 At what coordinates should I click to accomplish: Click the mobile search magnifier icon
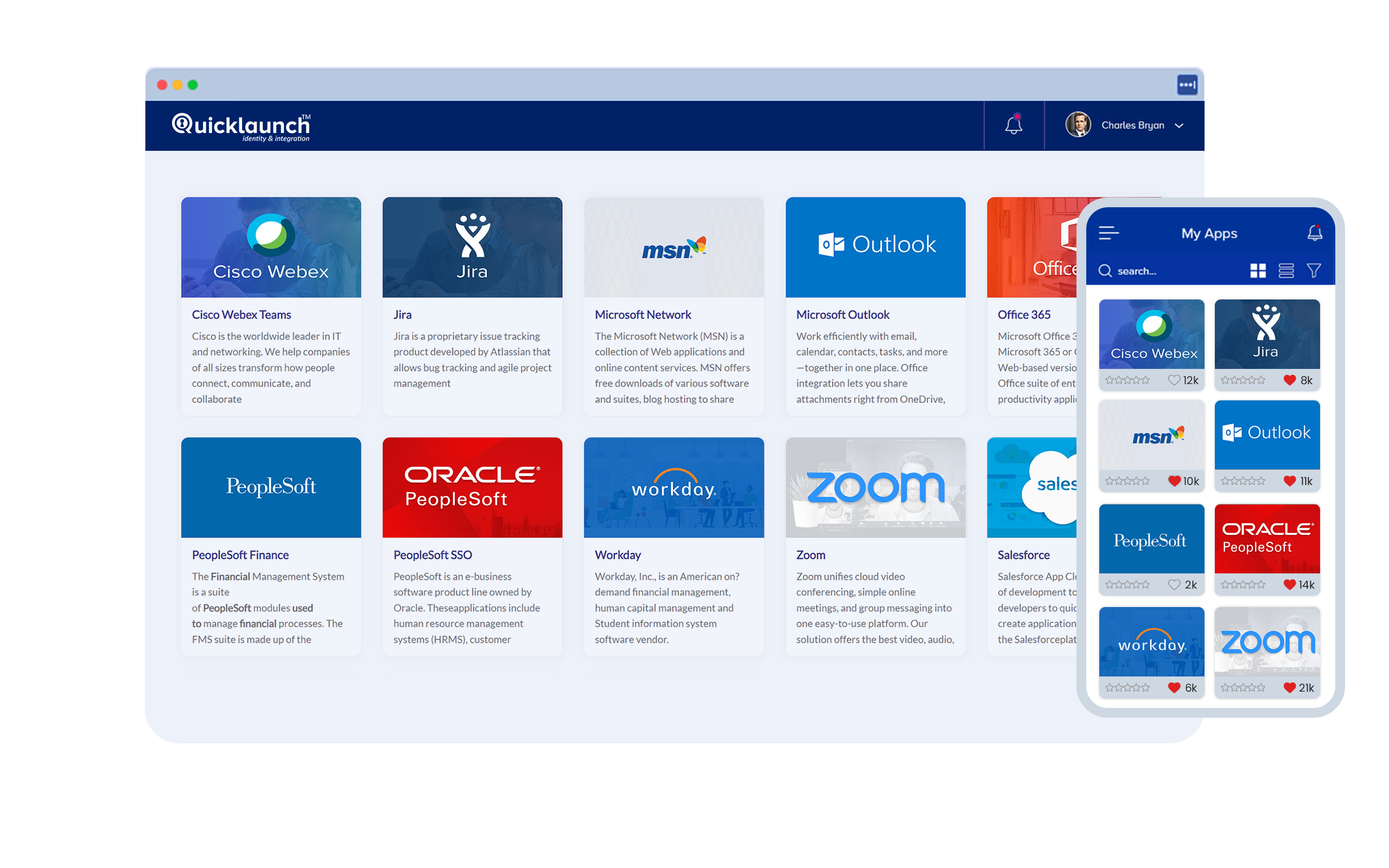(x=1105, y=270)
